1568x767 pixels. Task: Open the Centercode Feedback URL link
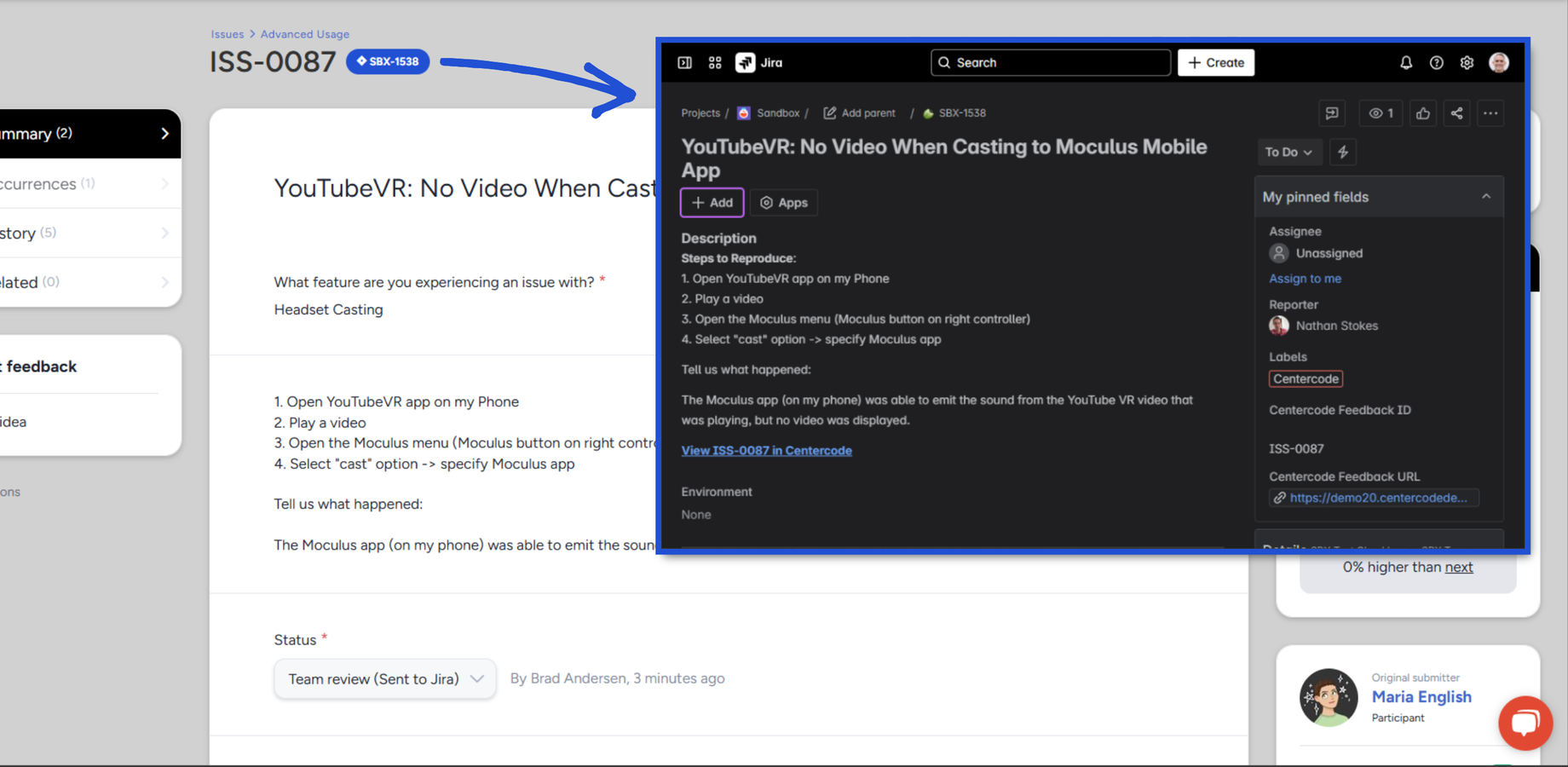(1378, 498)
